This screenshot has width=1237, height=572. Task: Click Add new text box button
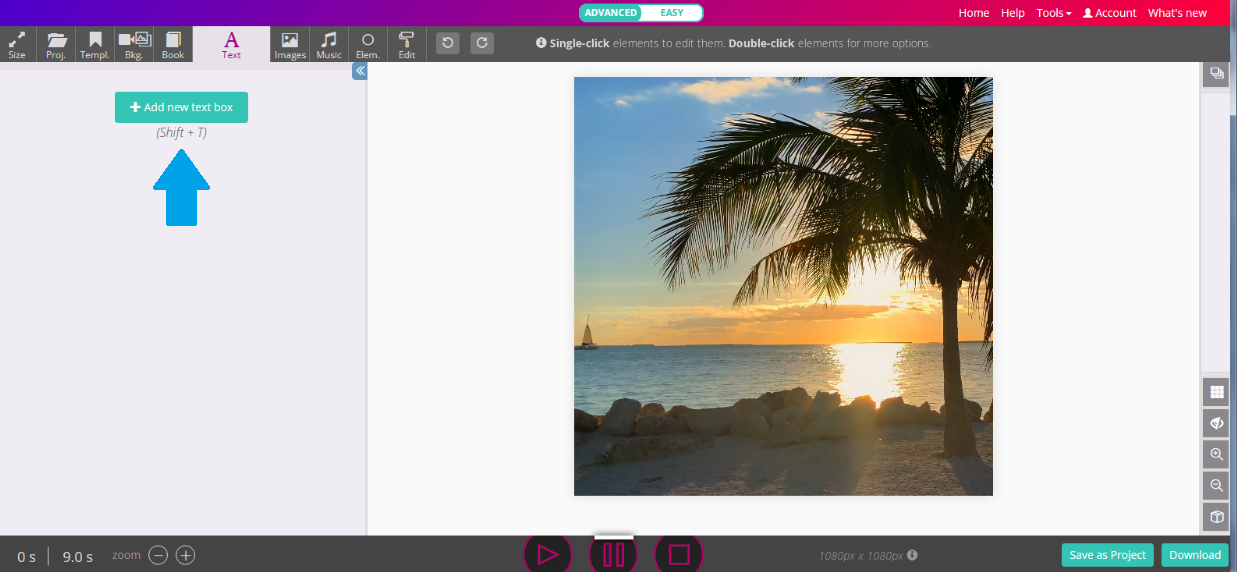[181, 107]
